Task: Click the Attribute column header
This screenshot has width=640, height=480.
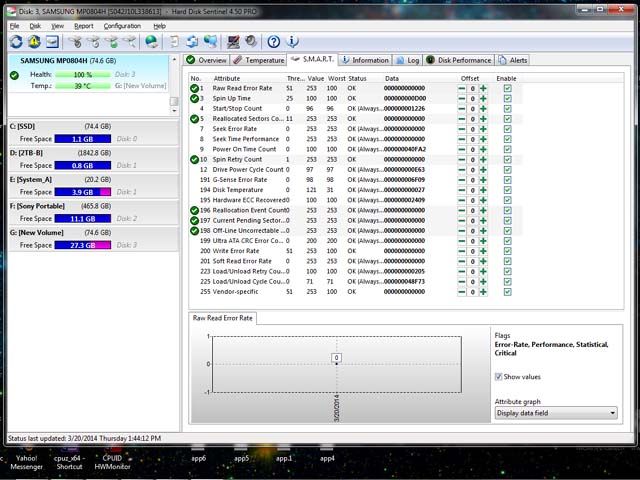Action: pyautogui.click(x=228, y=78)
